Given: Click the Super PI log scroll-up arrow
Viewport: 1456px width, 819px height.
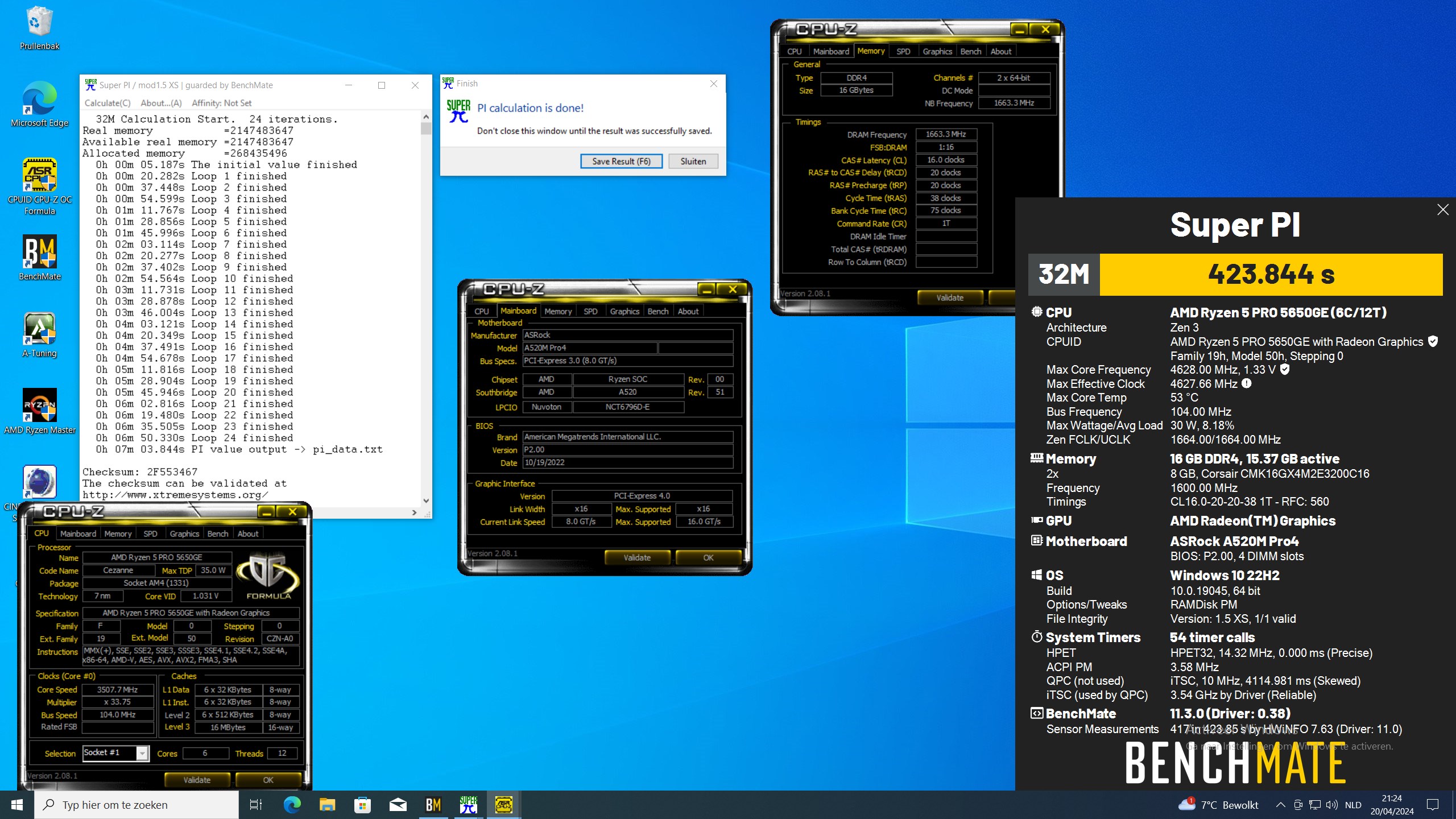Looking at the screenshot, I should (x=426, y=117).
